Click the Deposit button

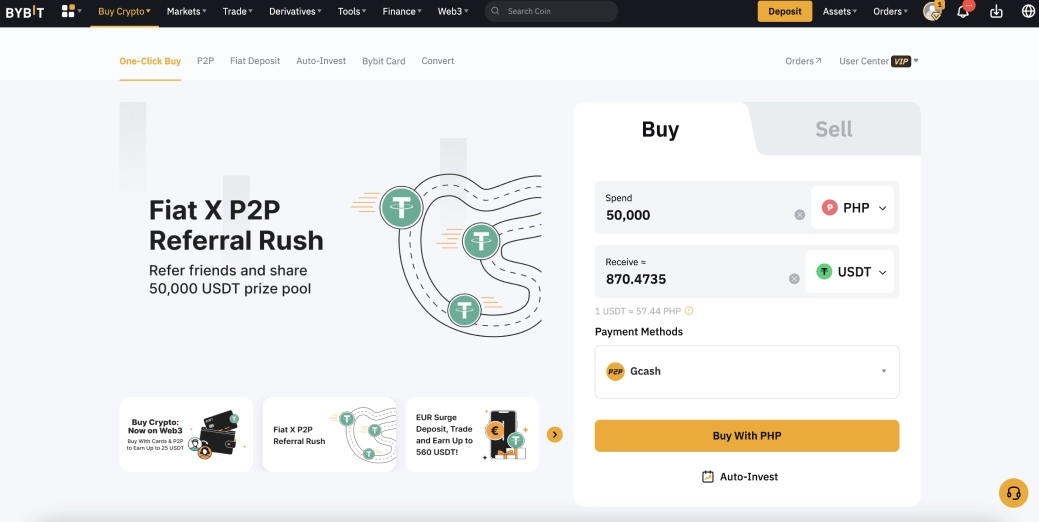click(785, 11)
